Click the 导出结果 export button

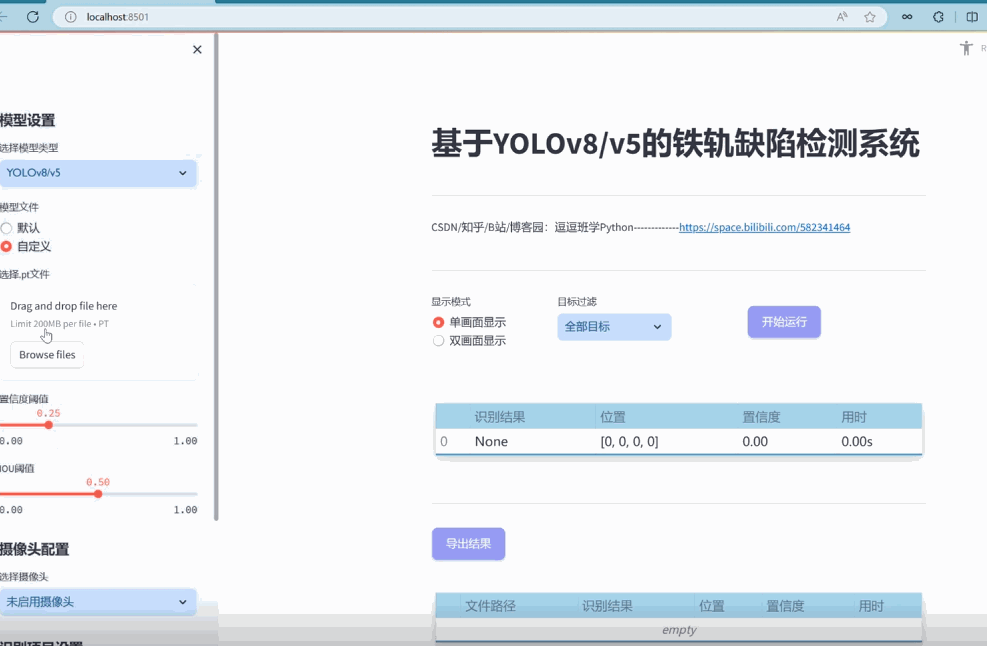(468, 543)
